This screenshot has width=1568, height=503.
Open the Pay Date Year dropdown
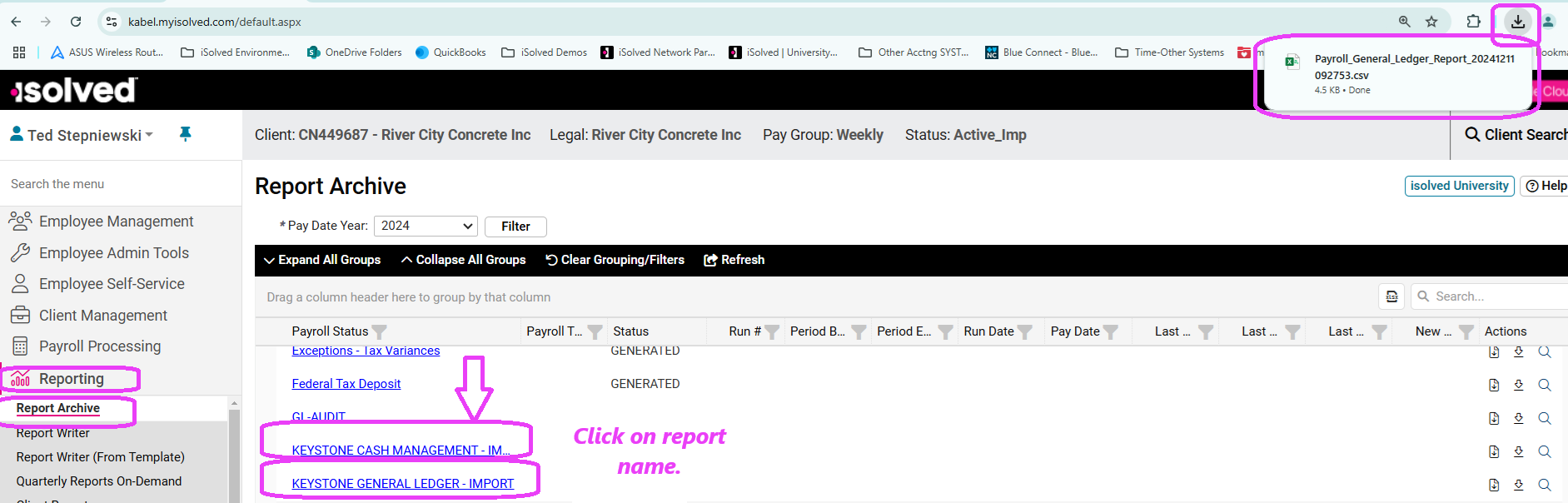pyautogui.click(x=426, y=226)
